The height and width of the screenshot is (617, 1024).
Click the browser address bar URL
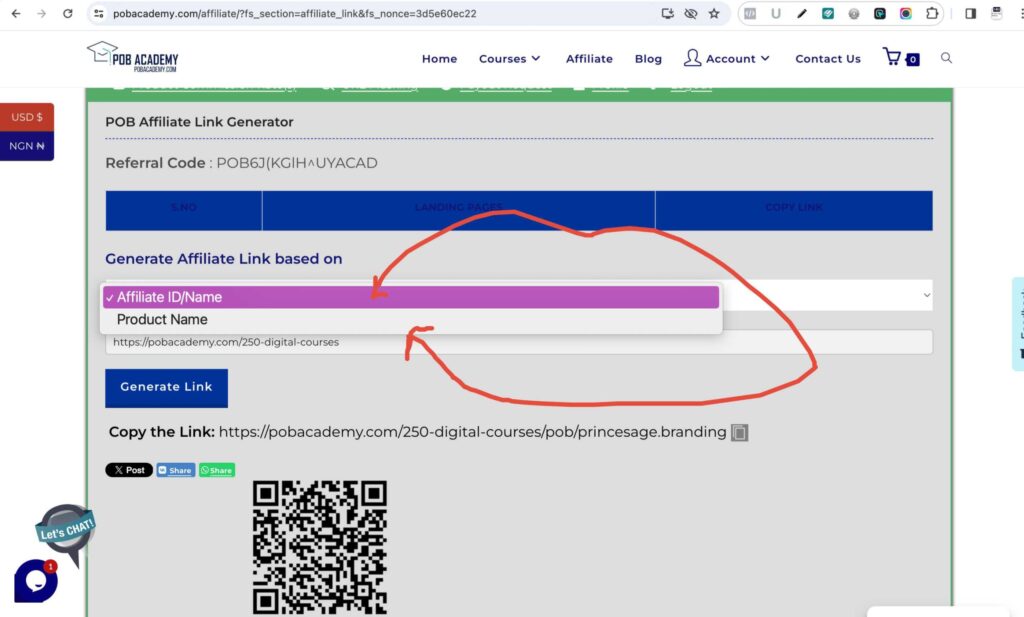click(295, 13)
